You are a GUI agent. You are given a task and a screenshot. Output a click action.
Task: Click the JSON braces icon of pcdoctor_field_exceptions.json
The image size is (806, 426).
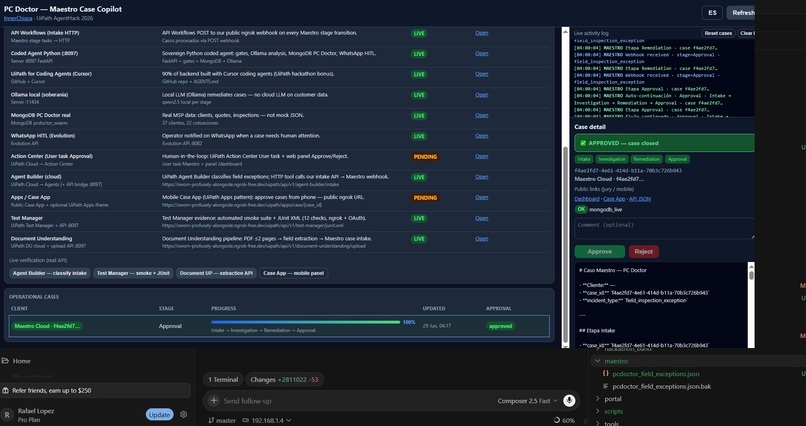coord(606,374)
